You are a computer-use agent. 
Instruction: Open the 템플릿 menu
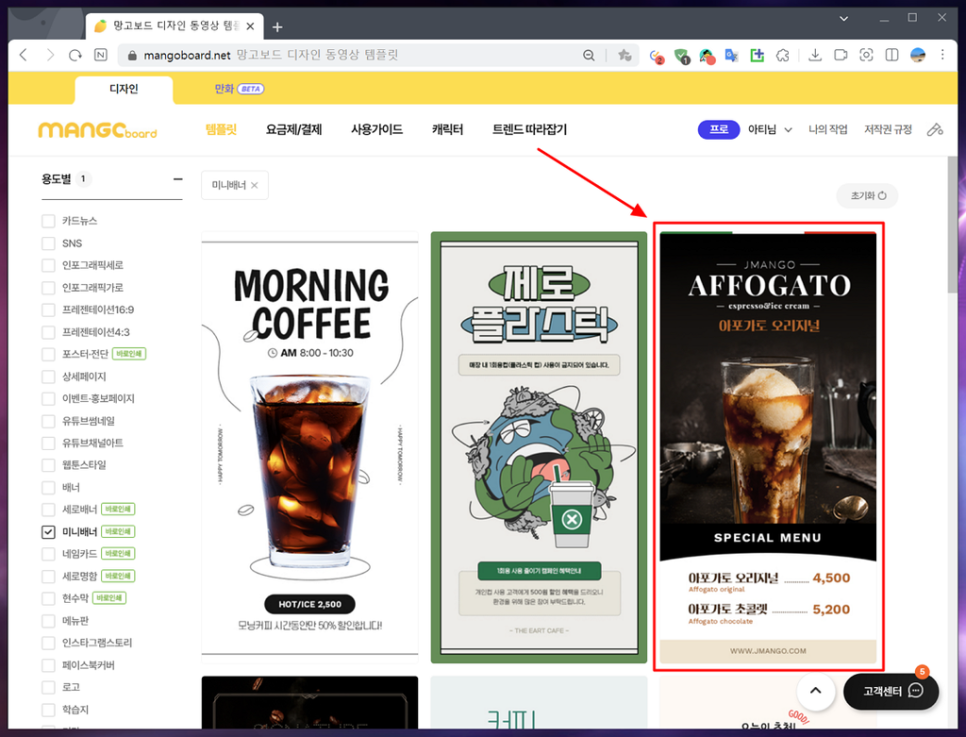pos(221,129)
